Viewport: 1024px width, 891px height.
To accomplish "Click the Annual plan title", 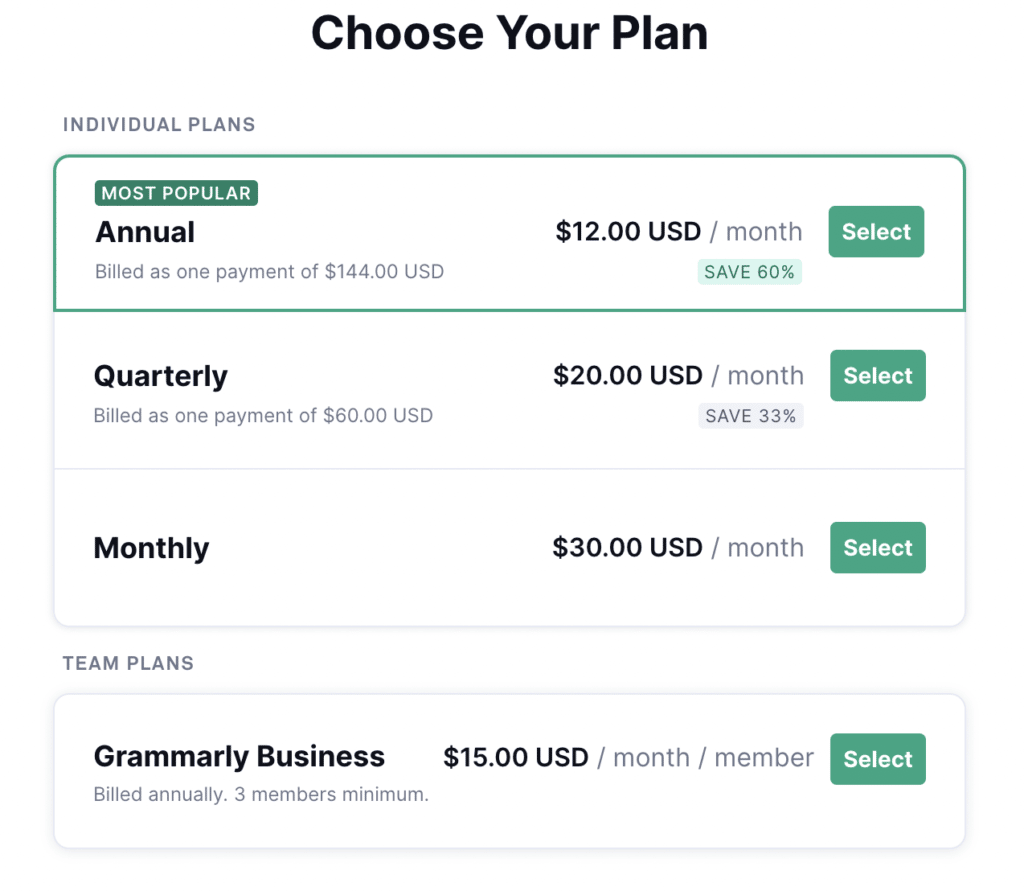I will click(145, 232).
